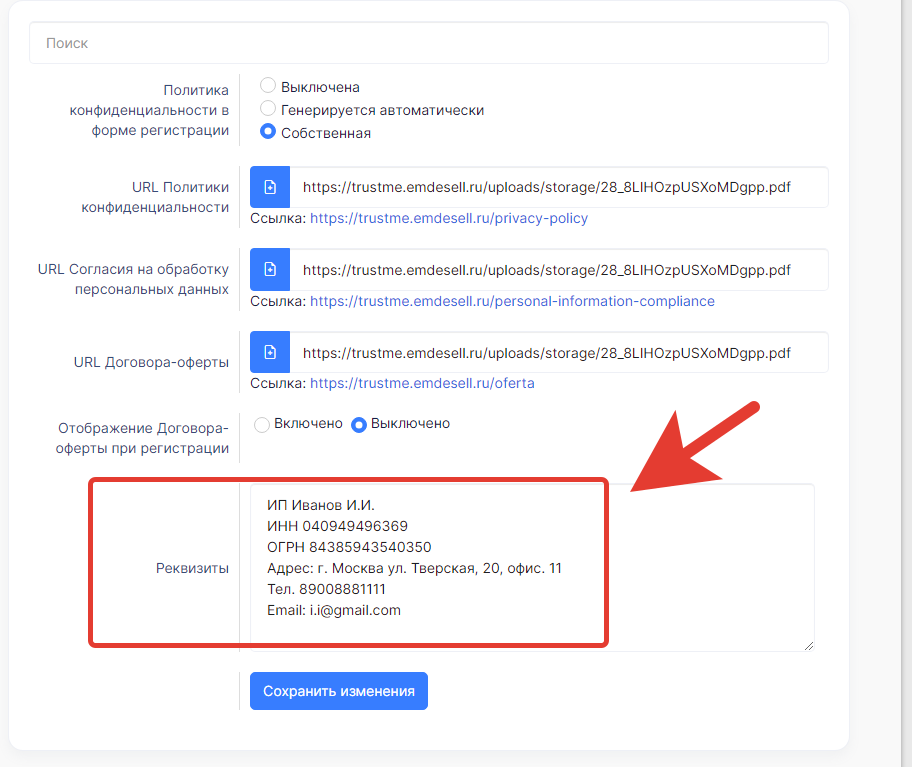The image size is (912, 767).
Task: Click the file upload icon for Договора-оферты URL
Action: point(270,352)
